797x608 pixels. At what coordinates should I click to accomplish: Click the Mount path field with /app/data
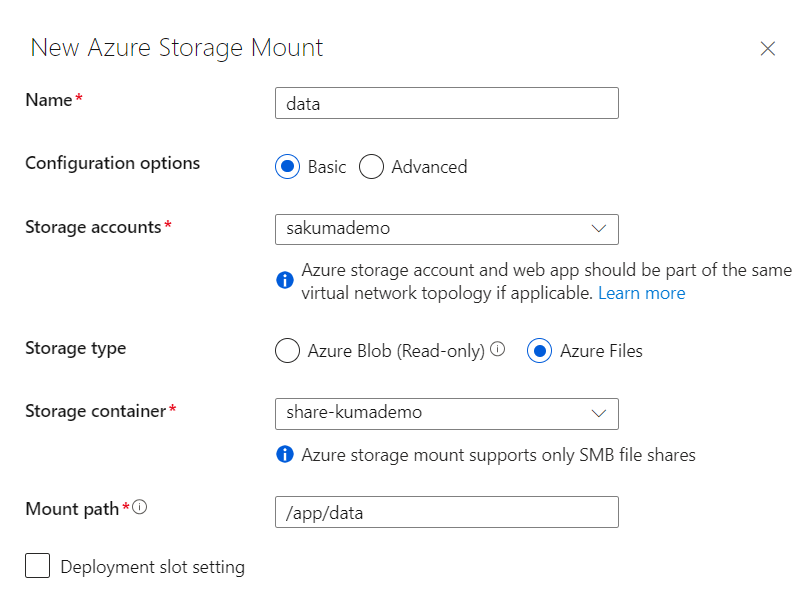[x=447, y=512]
